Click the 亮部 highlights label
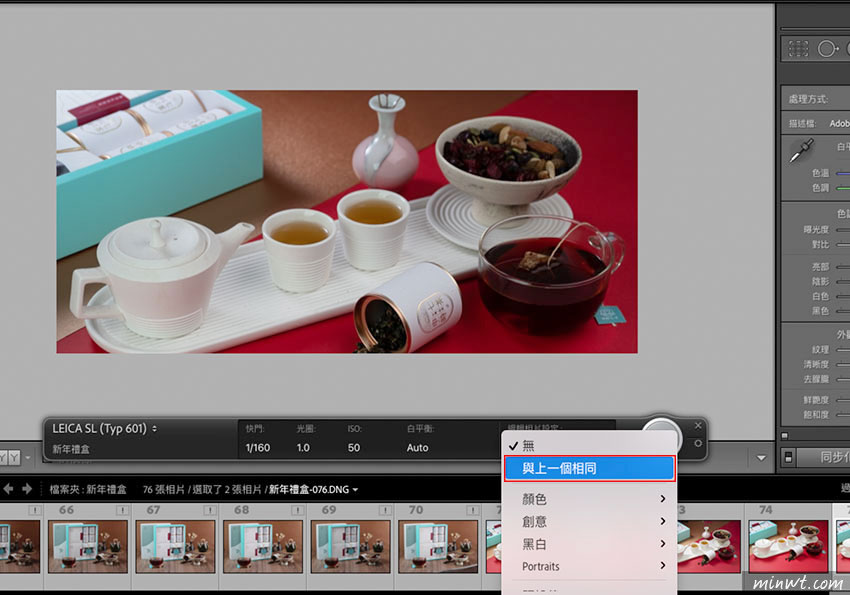This screenshot has height=595, width=850. click(820, 267)
